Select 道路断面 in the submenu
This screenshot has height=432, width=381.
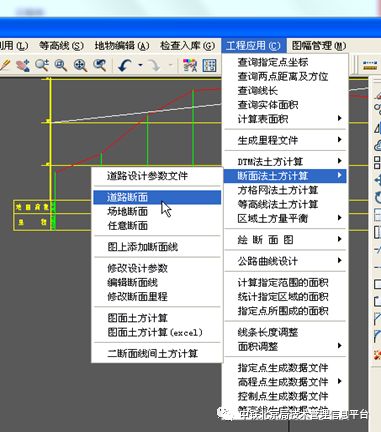(157, 197)
